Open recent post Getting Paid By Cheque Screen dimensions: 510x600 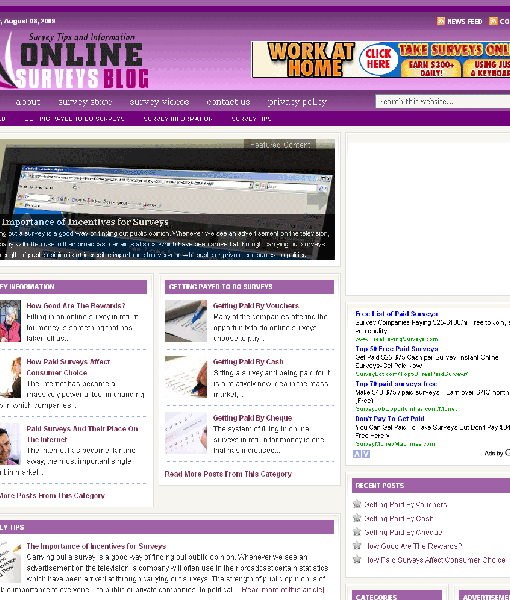tap(403, 532)
